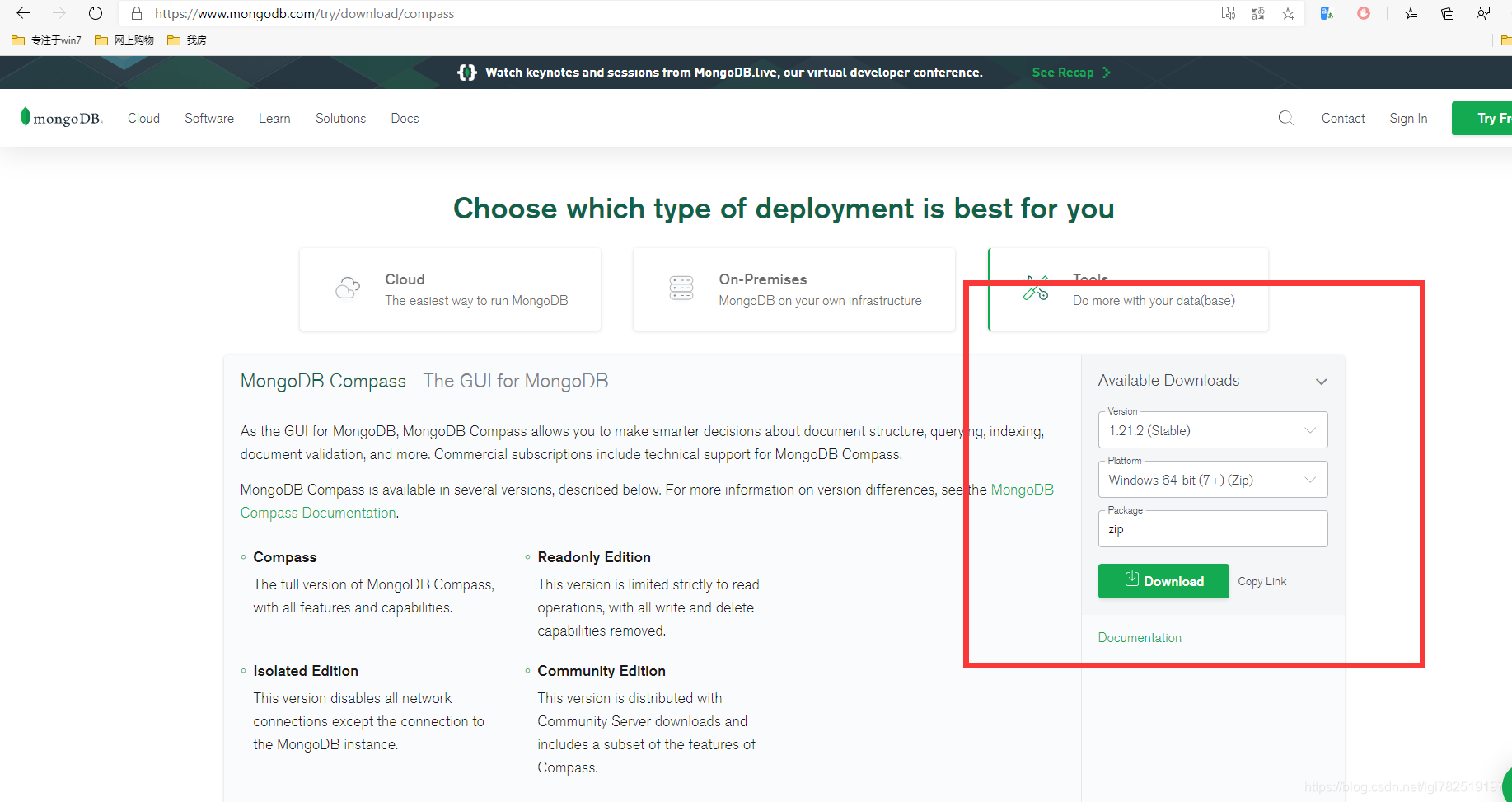
Task: Select the Tools deployment card
Action: [x=1128, y=289]
